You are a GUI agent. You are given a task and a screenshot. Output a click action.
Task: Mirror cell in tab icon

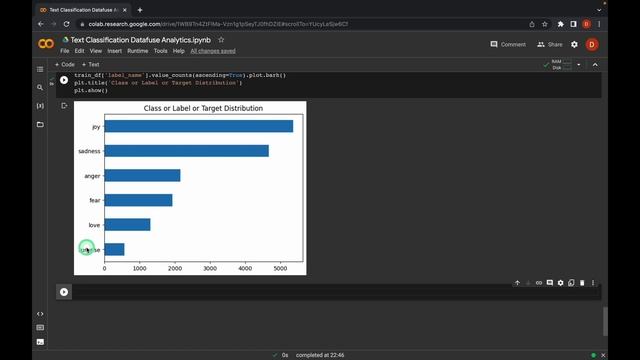click(571, 283)
